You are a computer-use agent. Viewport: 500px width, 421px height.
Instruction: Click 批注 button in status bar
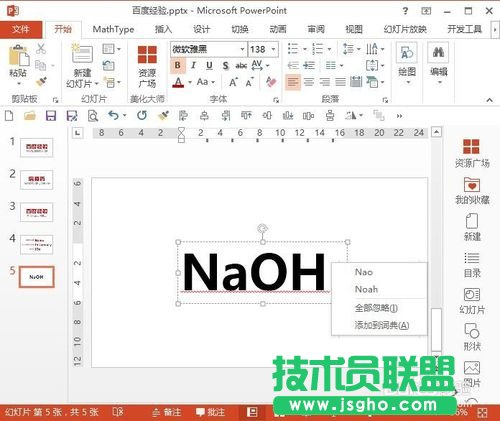pos(210,412)
